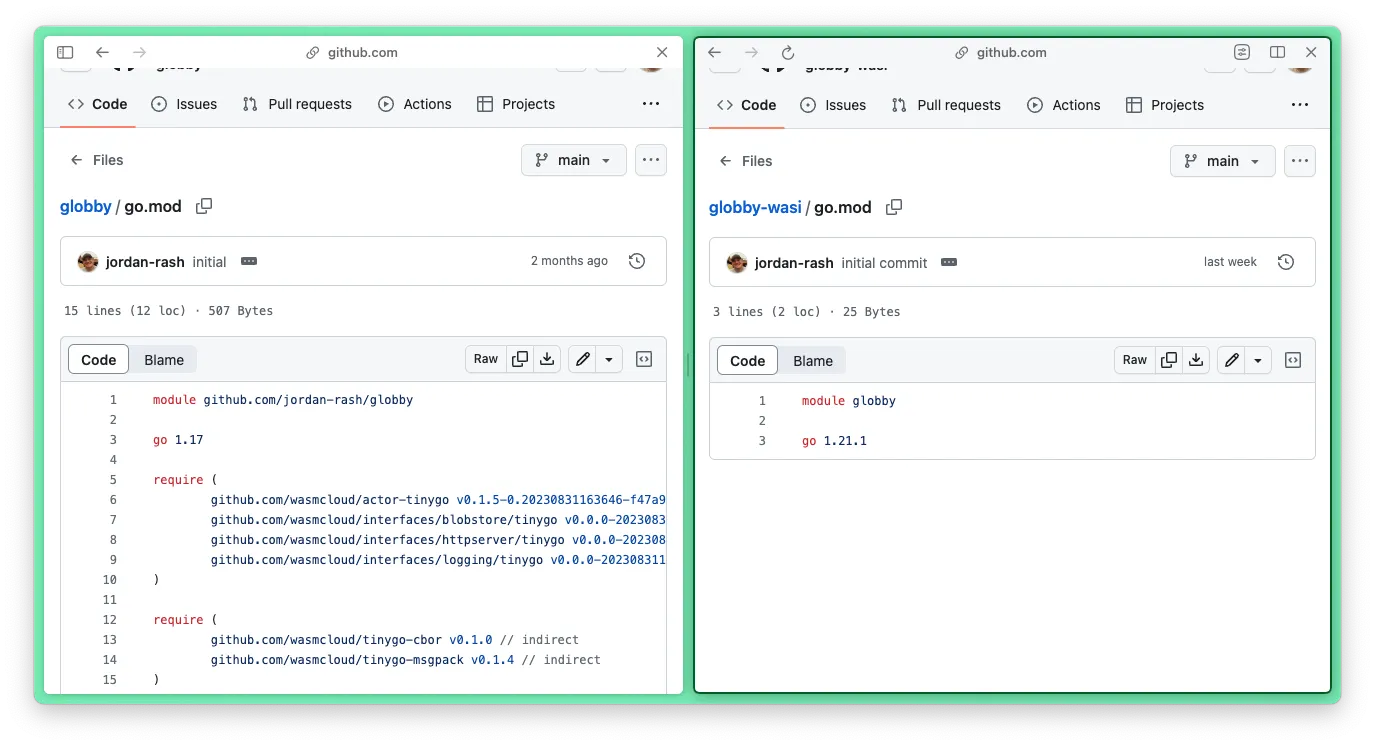This screenshot has width=1375, height=746.
Task: Download raw file in right window
Action: click(1196, 360)
